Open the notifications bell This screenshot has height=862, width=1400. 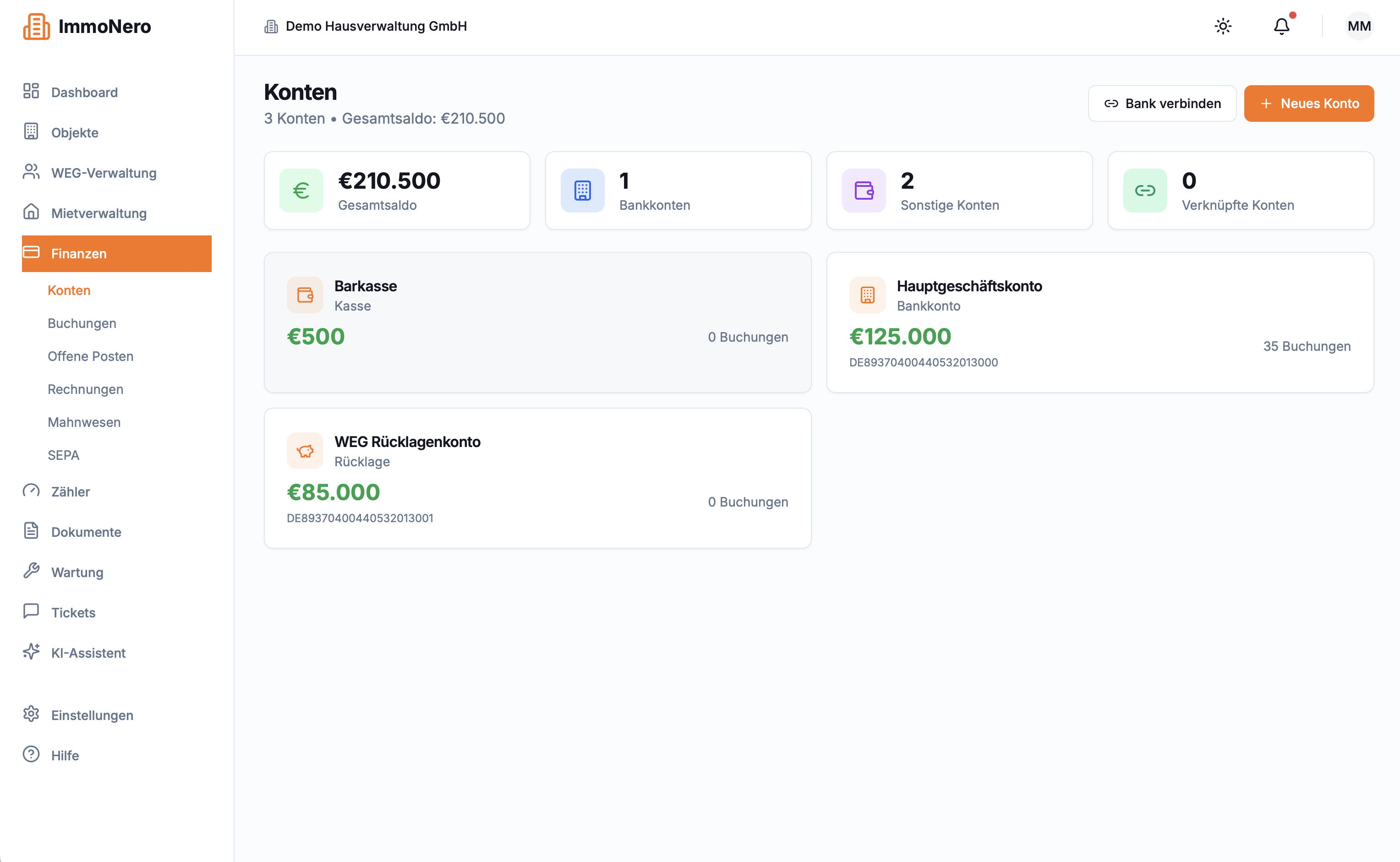click(1281, 26)
